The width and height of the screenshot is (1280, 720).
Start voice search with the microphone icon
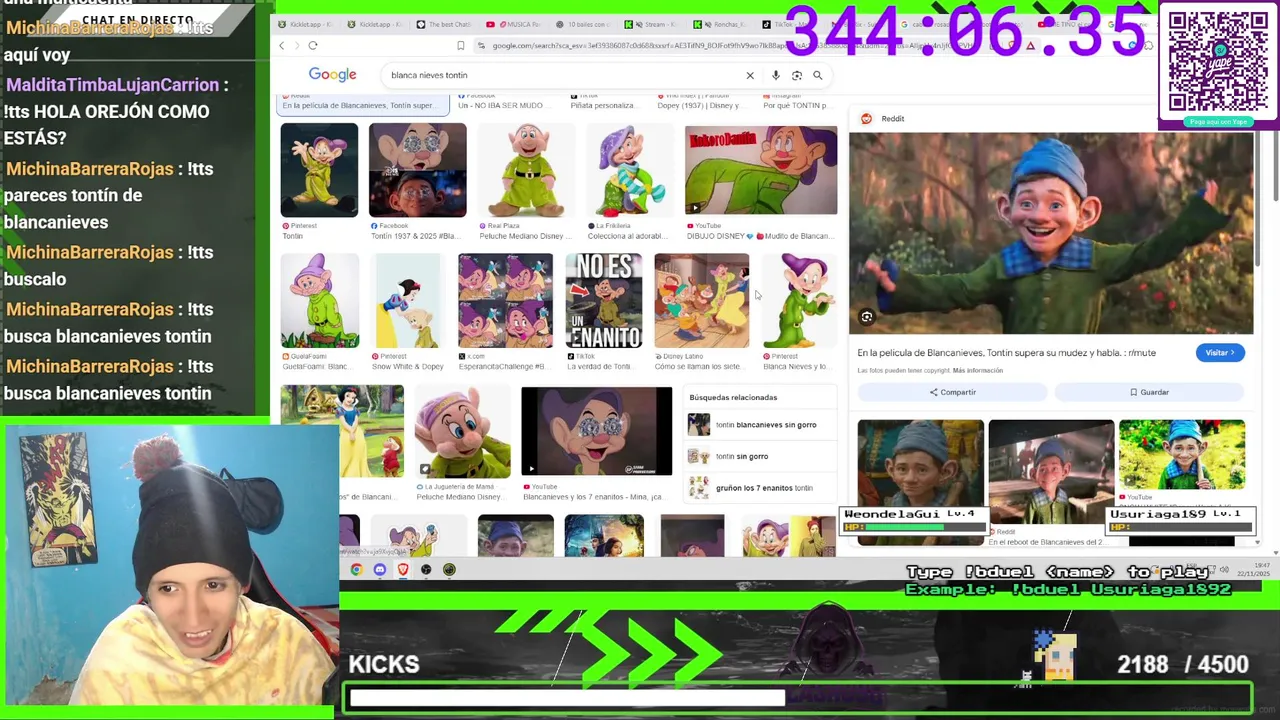[x=775, y=75]
